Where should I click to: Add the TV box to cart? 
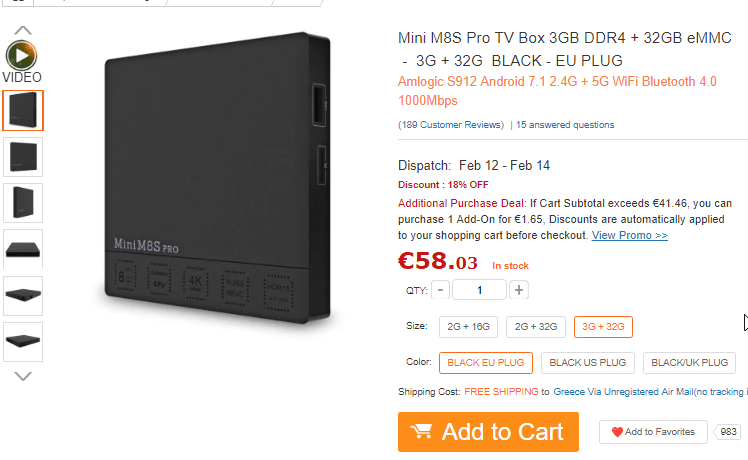pyautogui.click(x=488, y=432)
